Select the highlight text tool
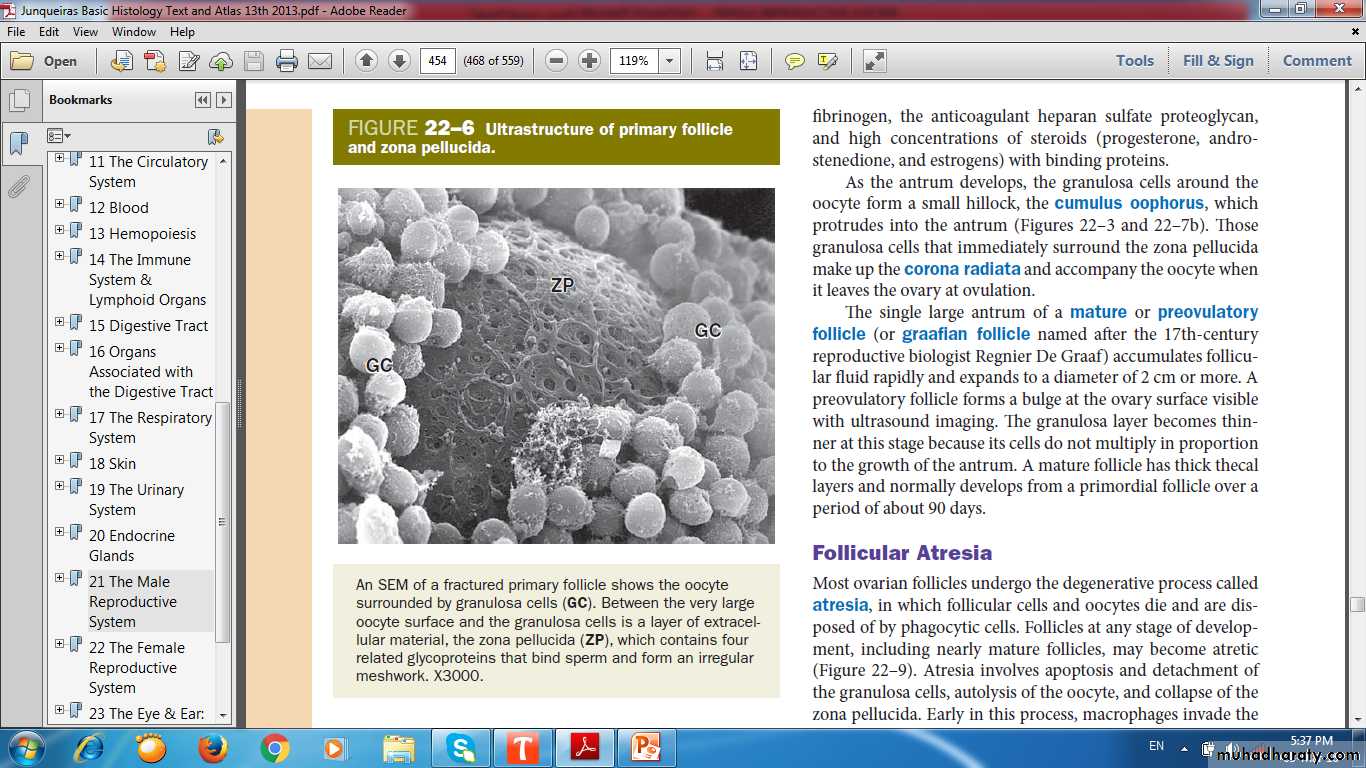The width and height of the screenshot is (1366, 768). 827,61
